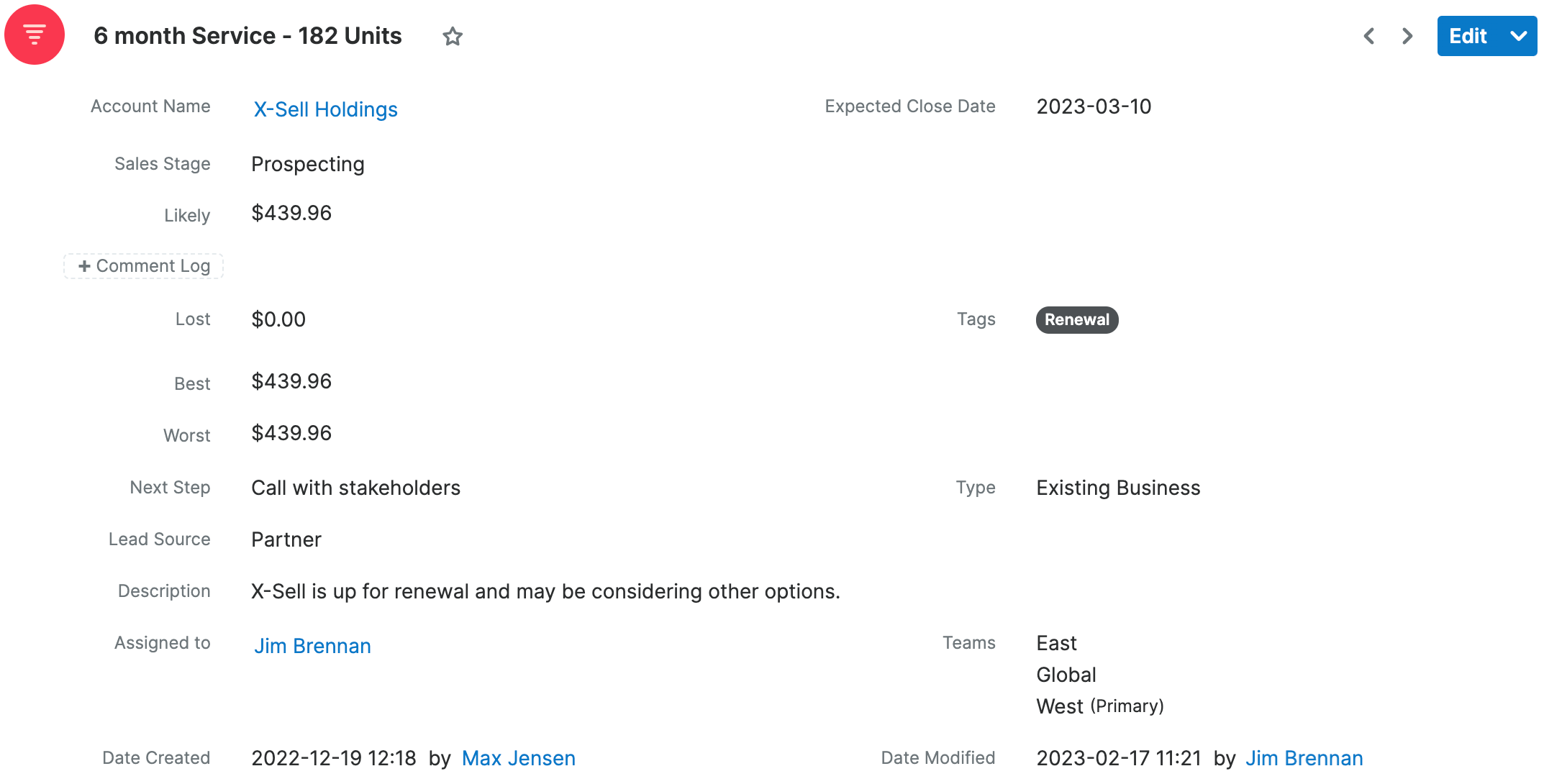
Task: Open the Max Jensen creator link
Action: 518,758
